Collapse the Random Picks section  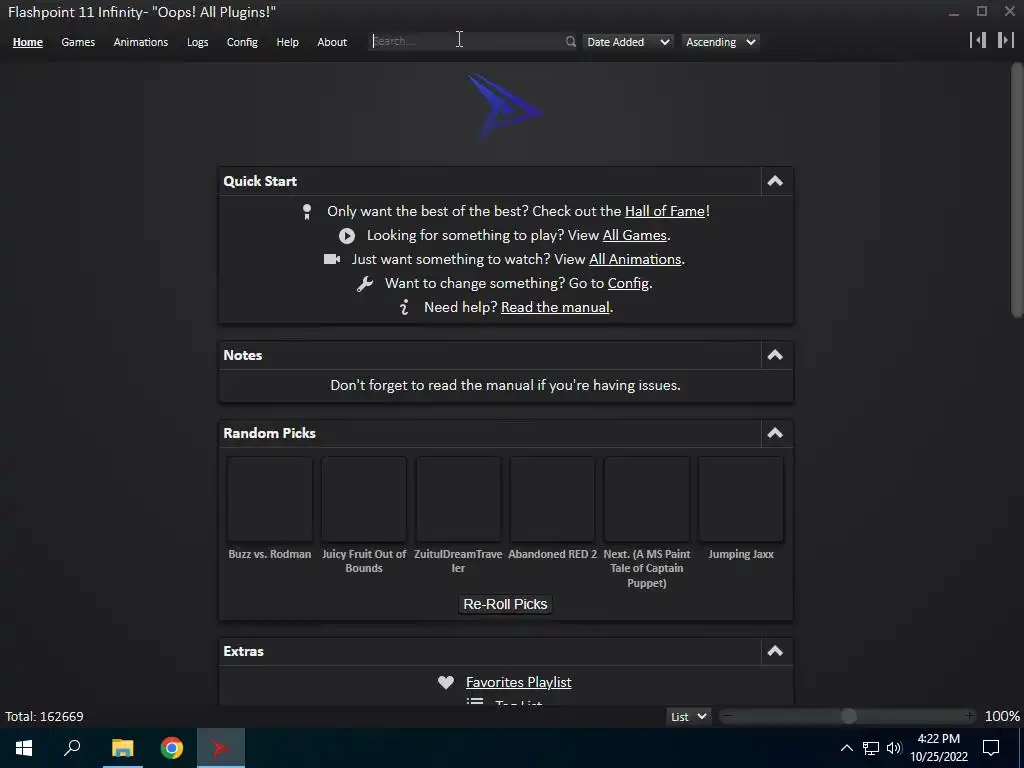(775, 433)
